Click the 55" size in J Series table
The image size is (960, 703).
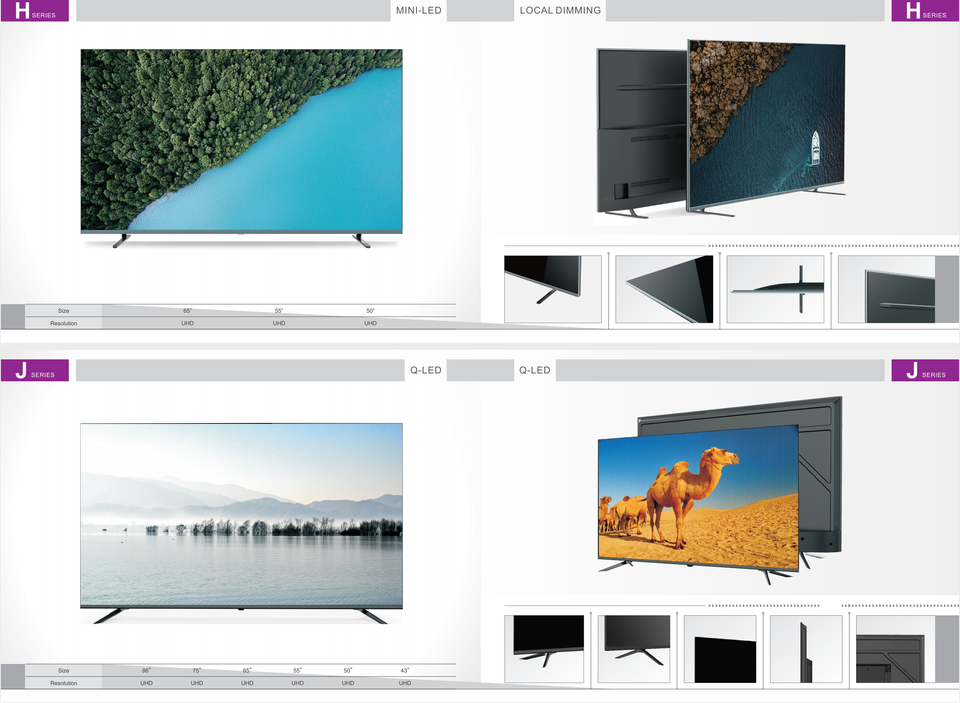point(297,671)
